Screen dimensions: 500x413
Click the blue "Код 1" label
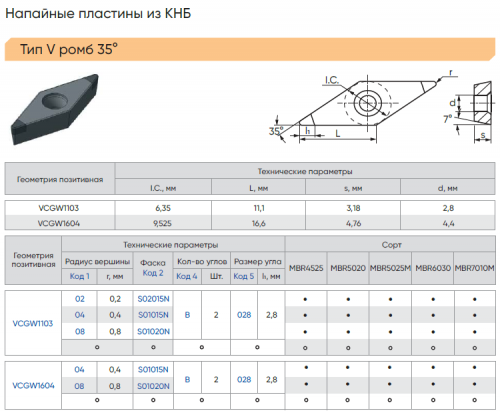click(x=79, y=276)
